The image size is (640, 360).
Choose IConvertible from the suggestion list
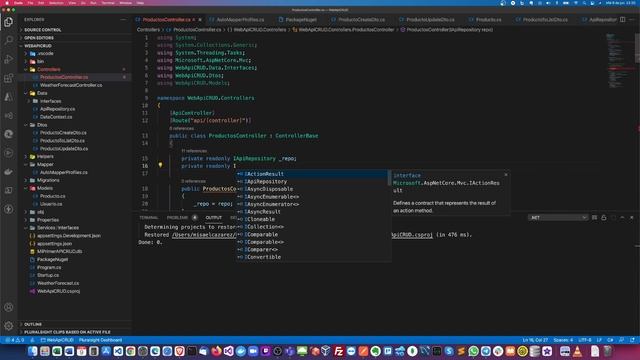pyautogui.click(x=312, y=257)
